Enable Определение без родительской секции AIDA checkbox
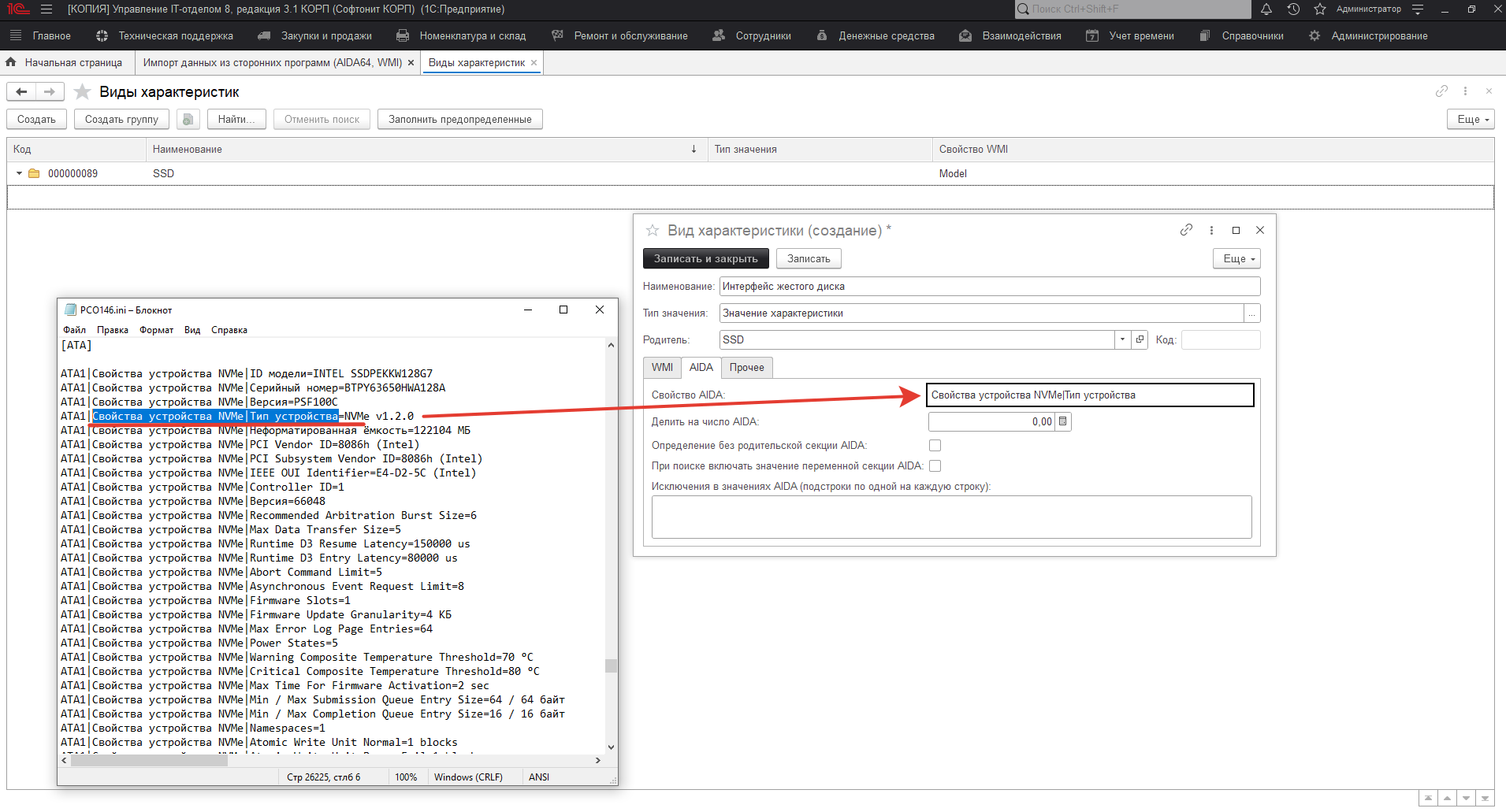Viewport: 1506px width, 812px height. pos(935,446)
